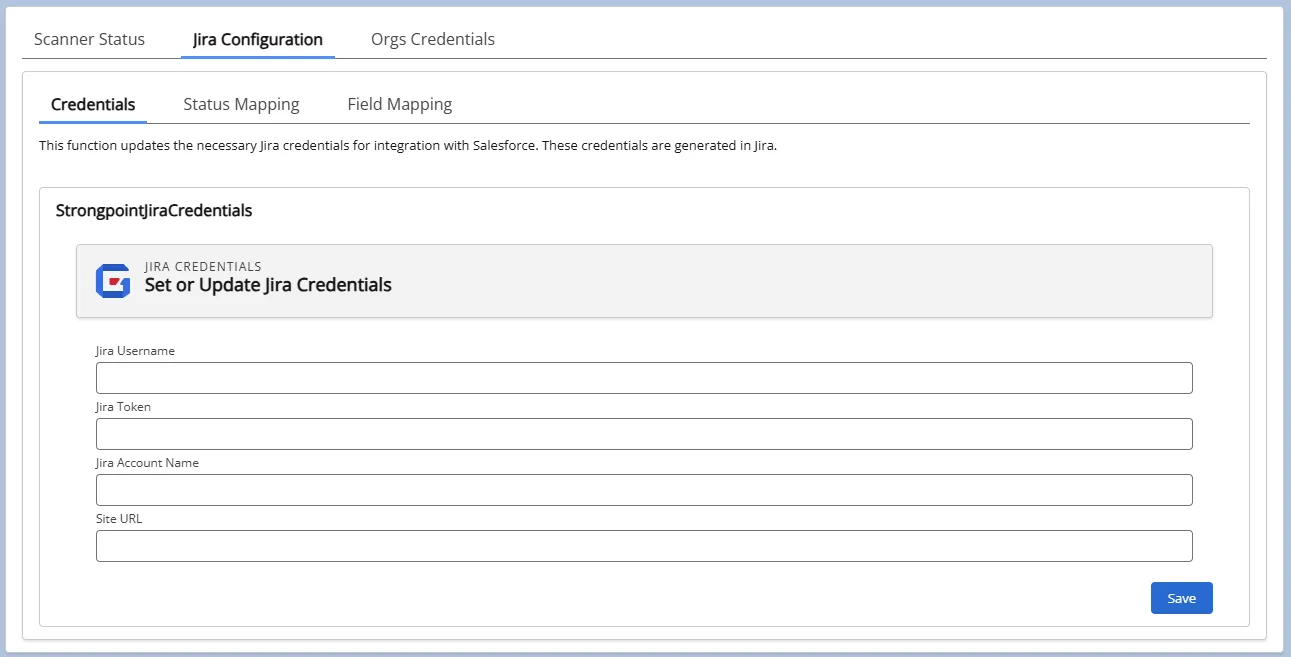Click into the Jira Token input field
The width and height of the screenshot is (1291, 657).
pyautogui.click(x=644, y=434)
